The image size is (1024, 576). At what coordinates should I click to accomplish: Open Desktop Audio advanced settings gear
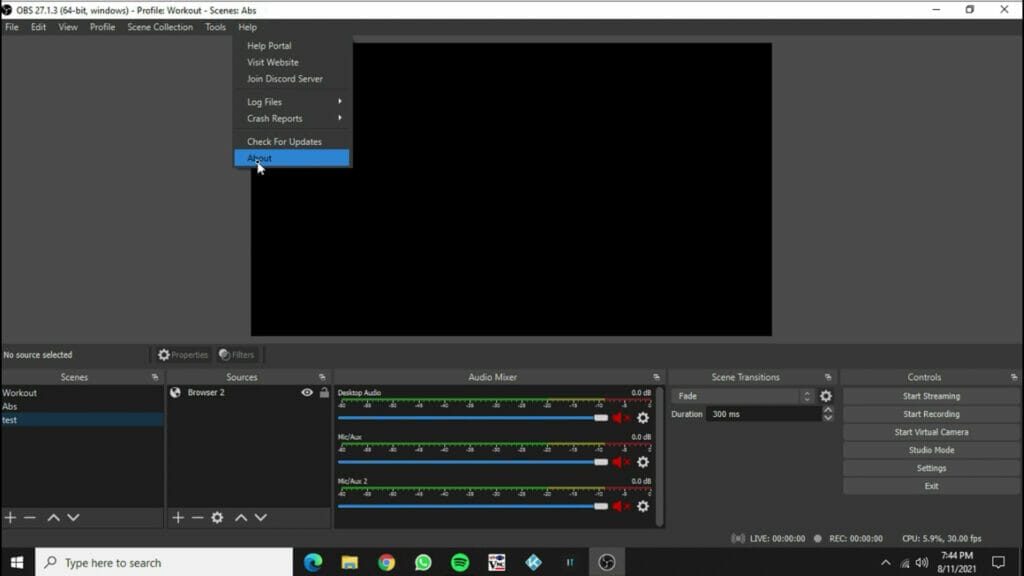coord(641,419)
